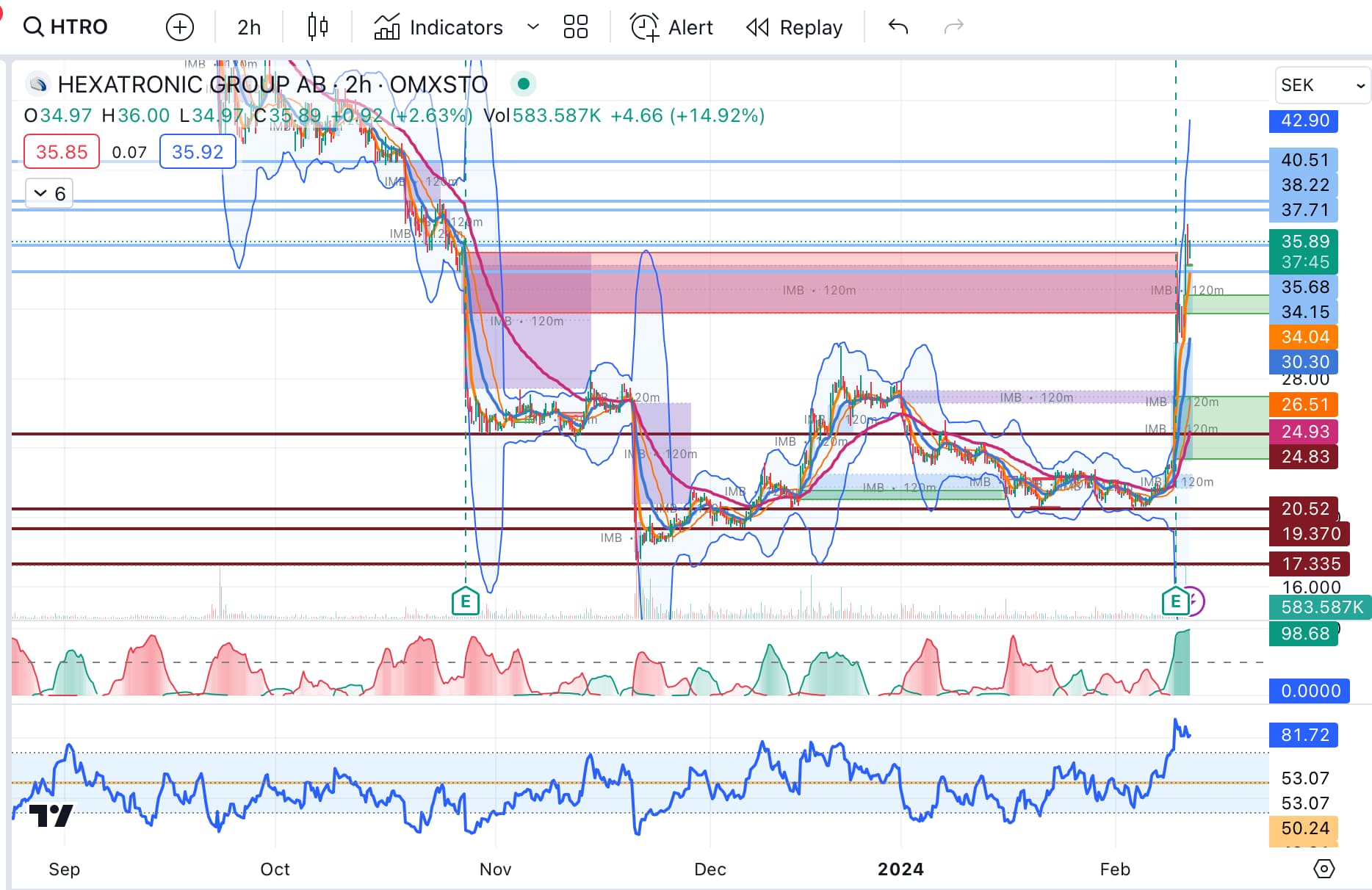
Task: Start Bar Replay mode
Action: click(794, 27)
